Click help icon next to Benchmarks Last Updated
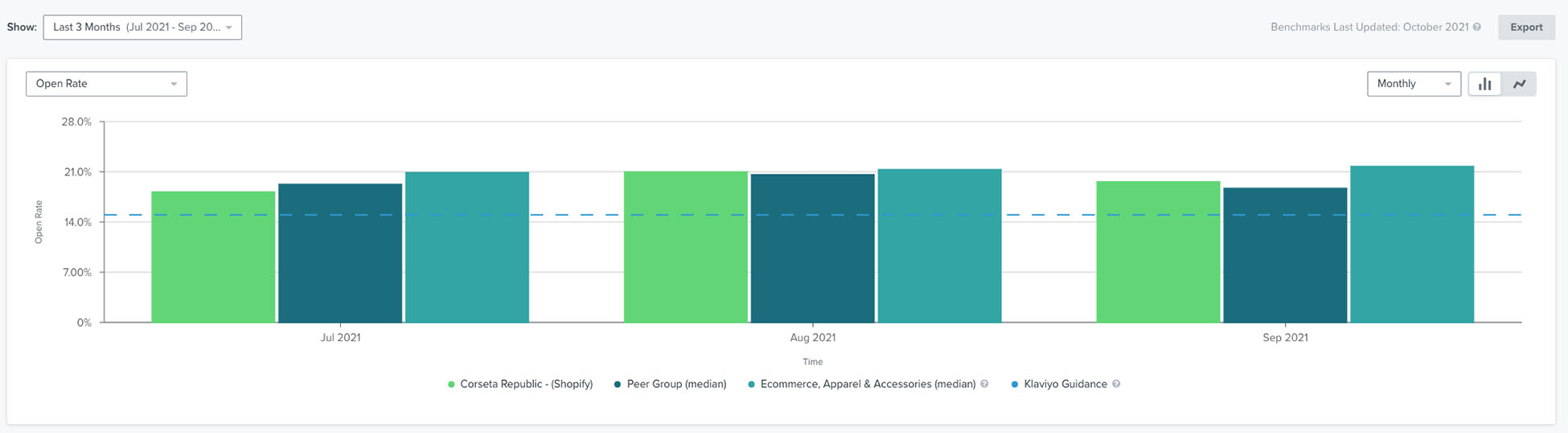The width and height of the screenshot is (1568, 433). click(x=1477, y=27)
